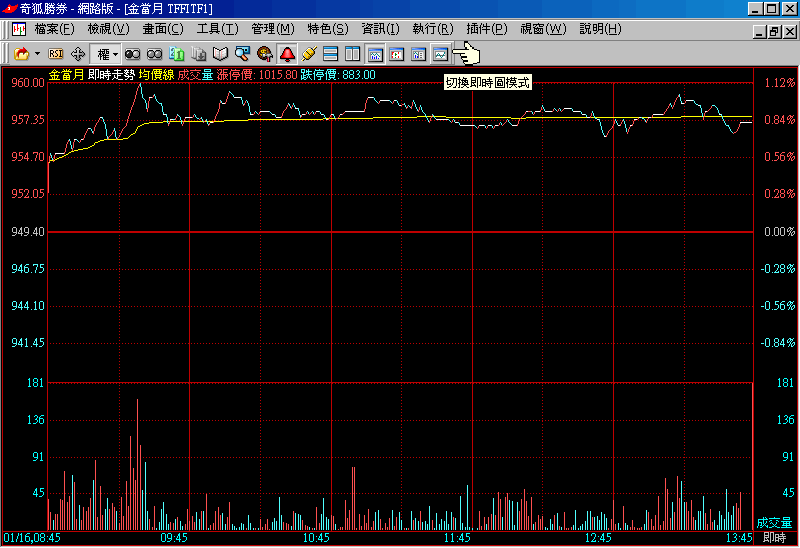Click the red-green chart window icon

pos(396,54)
